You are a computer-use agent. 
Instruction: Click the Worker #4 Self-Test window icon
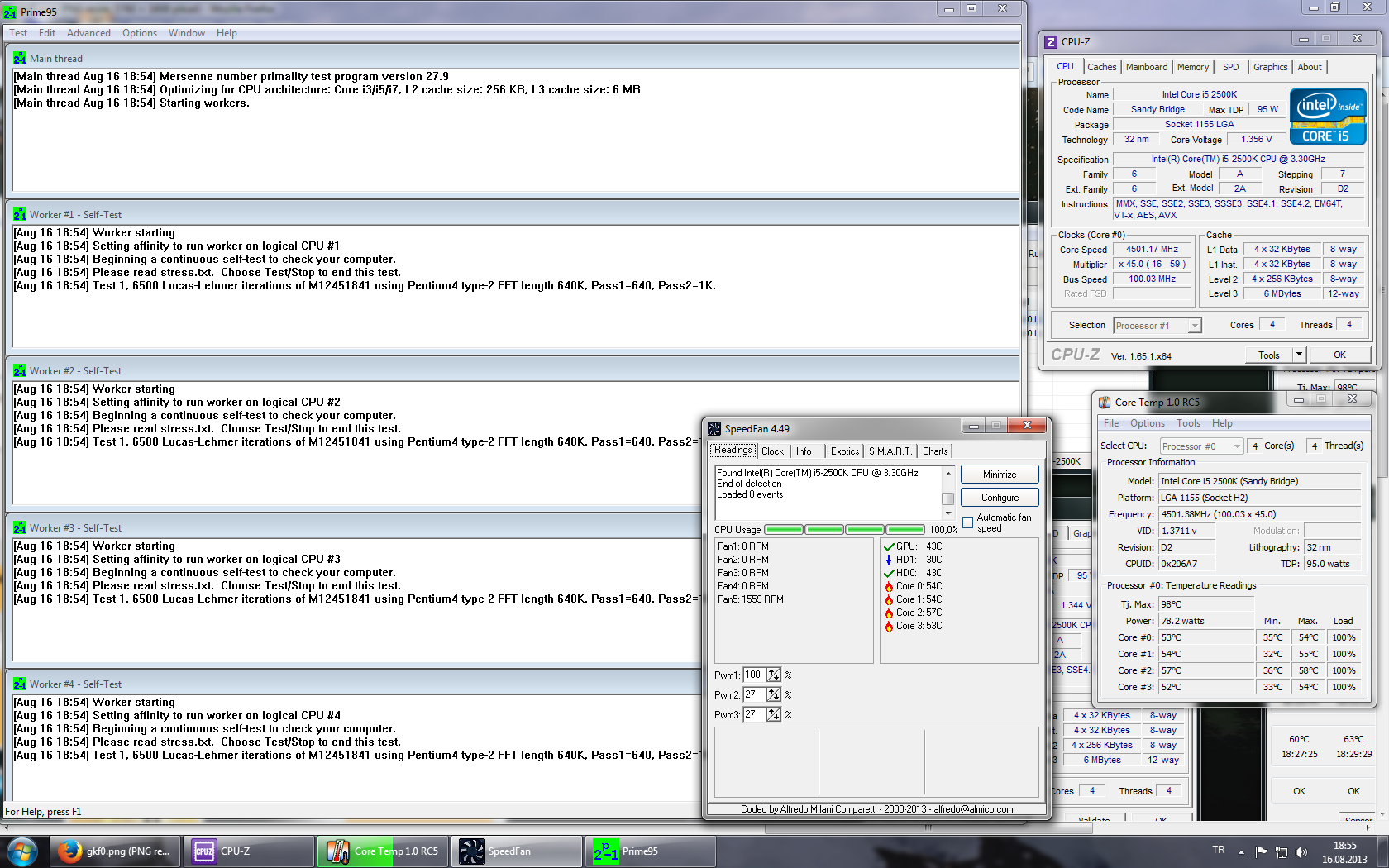point(20,684)
